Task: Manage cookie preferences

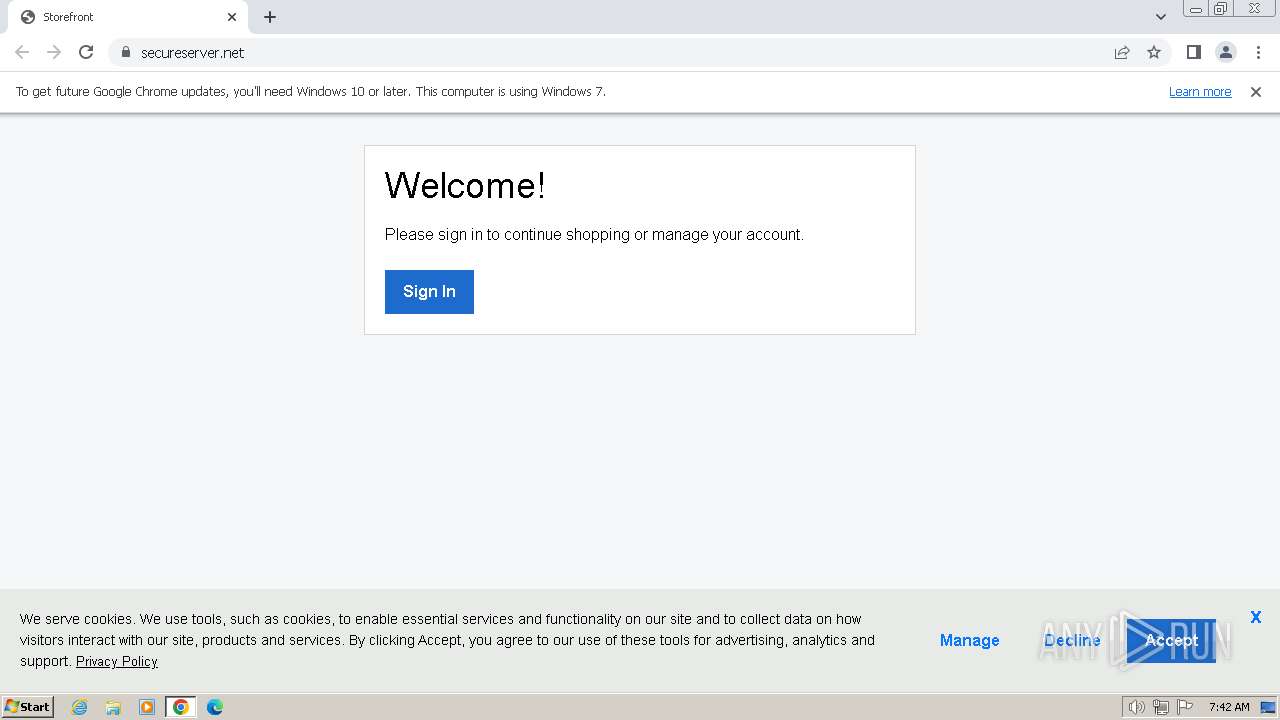Action: (969, 640)
